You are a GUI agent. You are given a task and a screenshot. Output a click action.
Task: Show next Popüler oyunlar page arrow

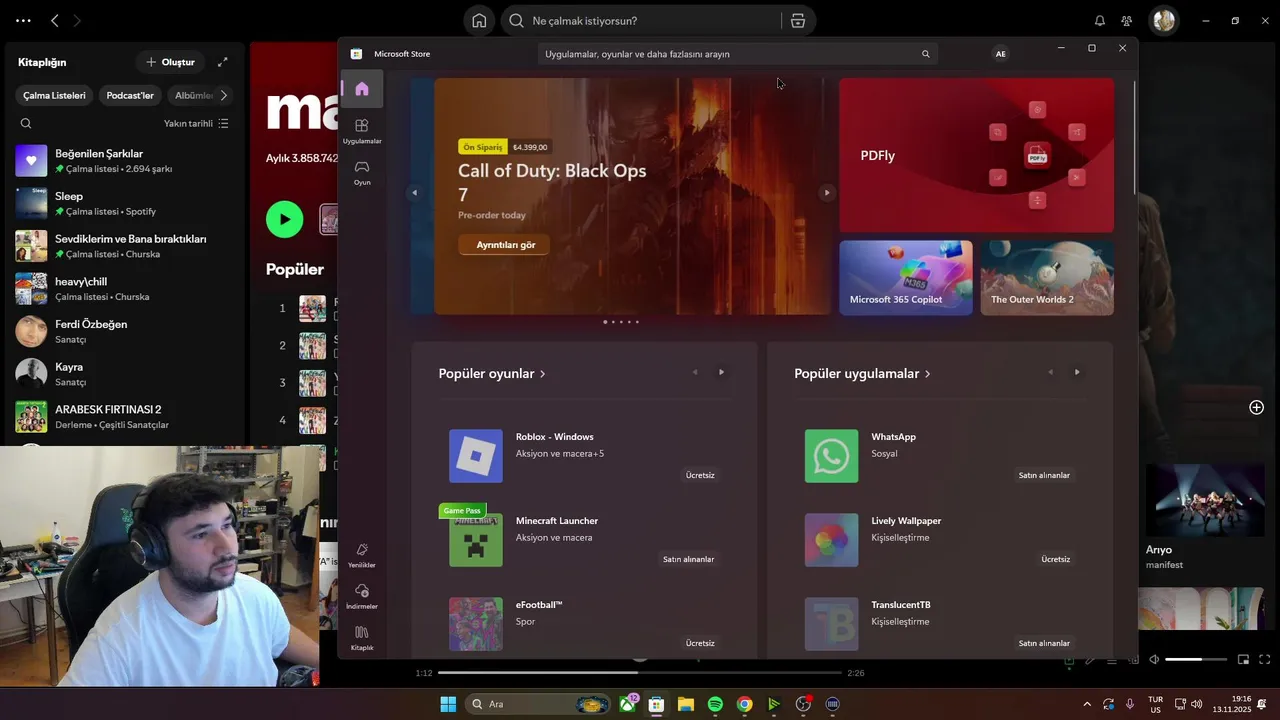(x=721, y=372)
